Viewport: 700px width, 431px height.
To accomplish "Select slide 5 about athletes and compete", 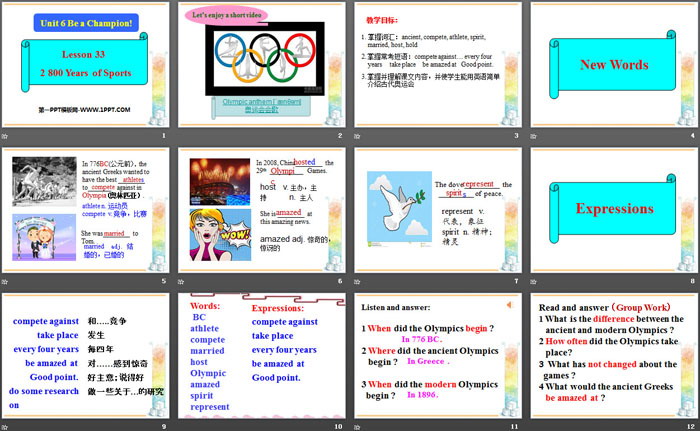I will tap(85, 210).
